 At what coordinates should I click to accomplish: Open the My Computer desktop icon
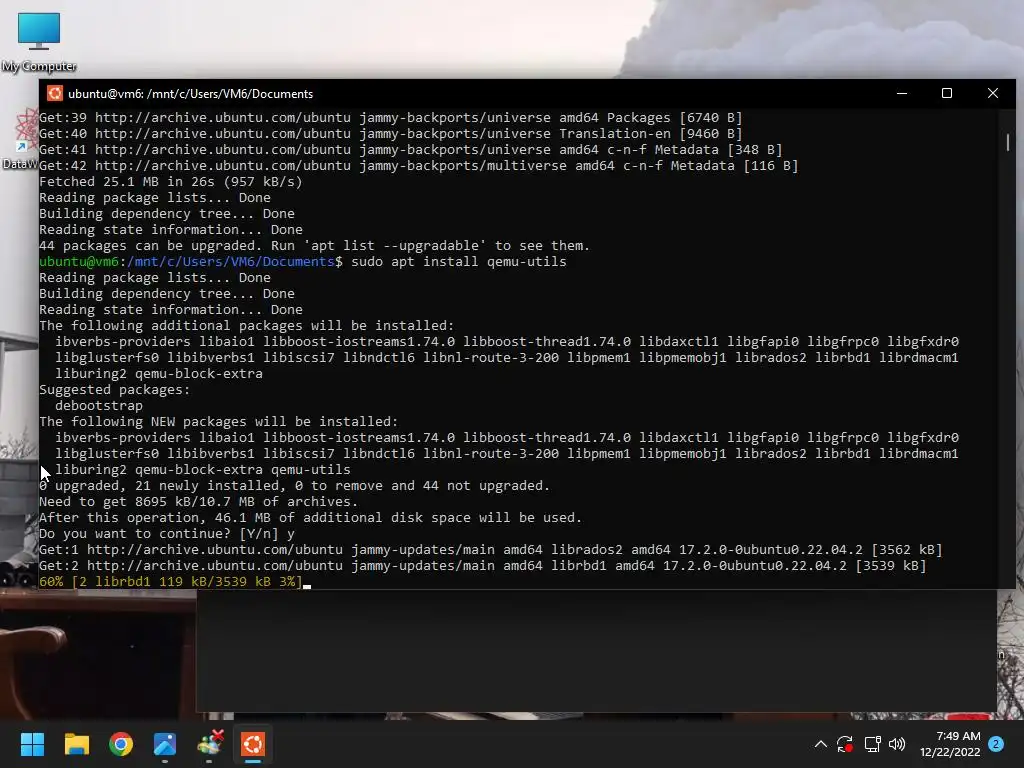tap(39, 41)
